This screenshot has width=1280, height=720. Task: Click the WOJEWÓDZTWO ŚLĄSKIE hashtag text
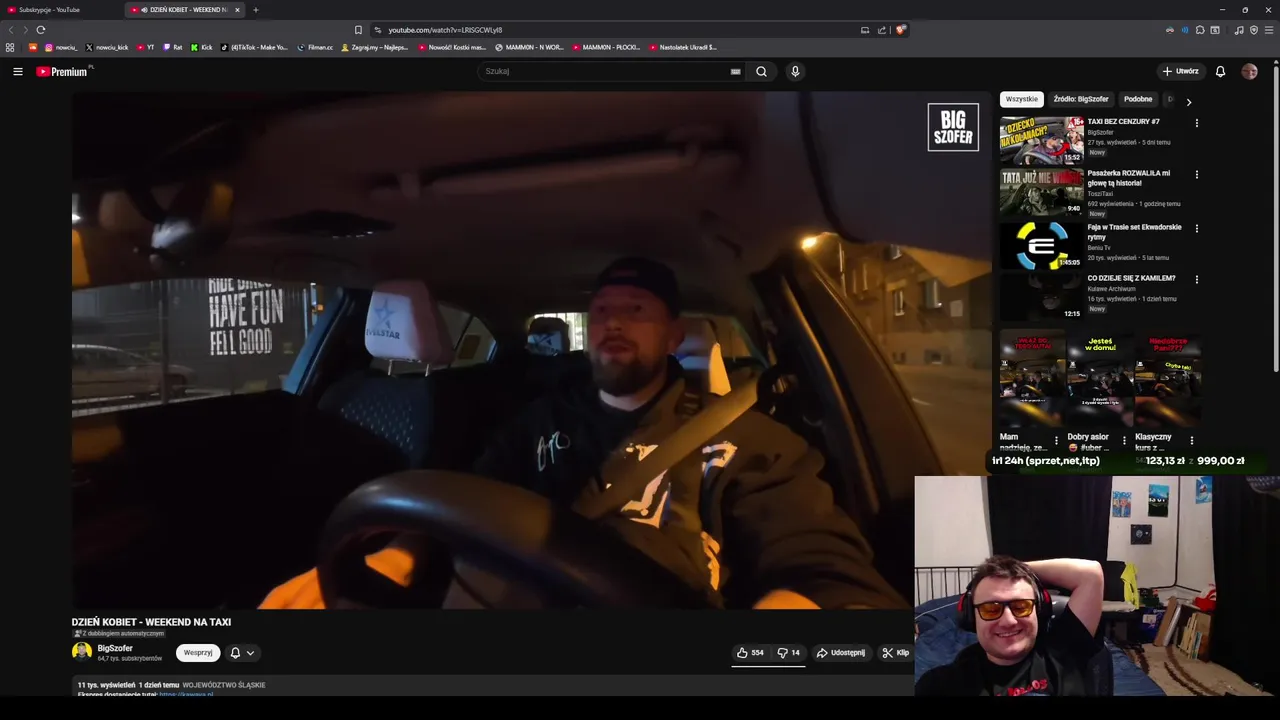(x=224, y=685)
